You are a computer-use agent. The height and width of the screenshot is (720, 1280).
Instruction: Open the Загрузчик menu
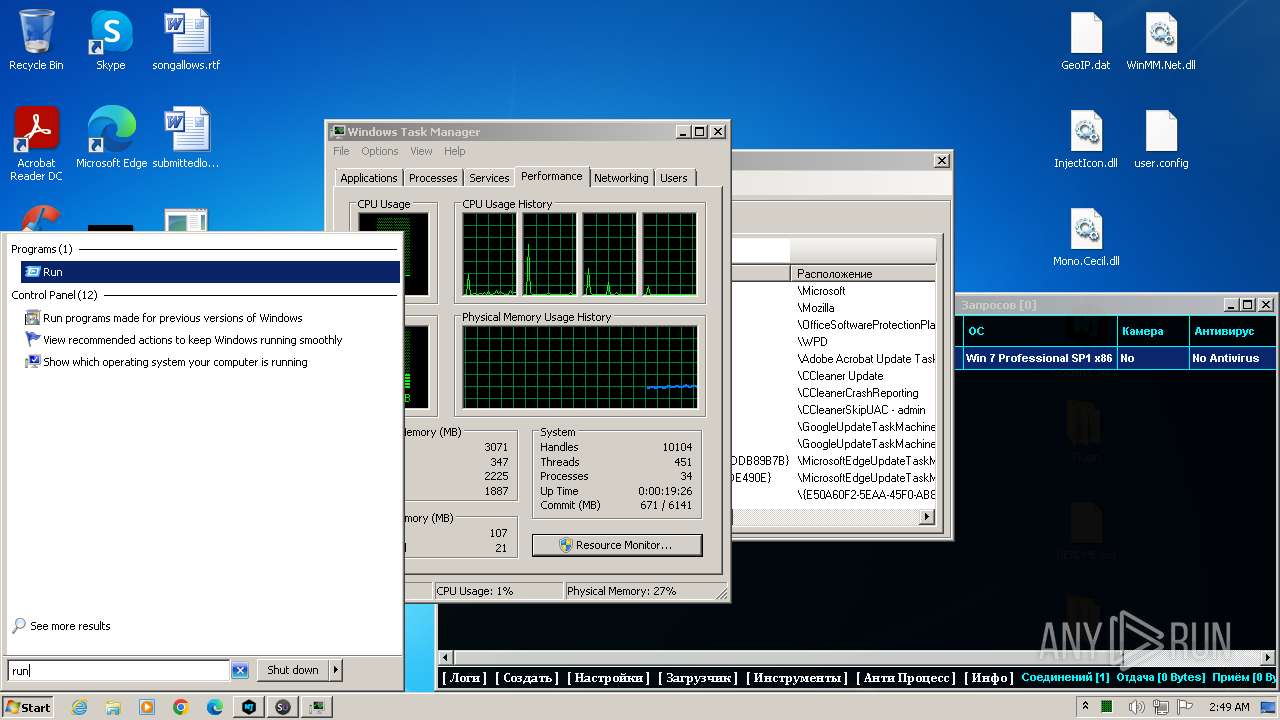(x=698, y=678)
